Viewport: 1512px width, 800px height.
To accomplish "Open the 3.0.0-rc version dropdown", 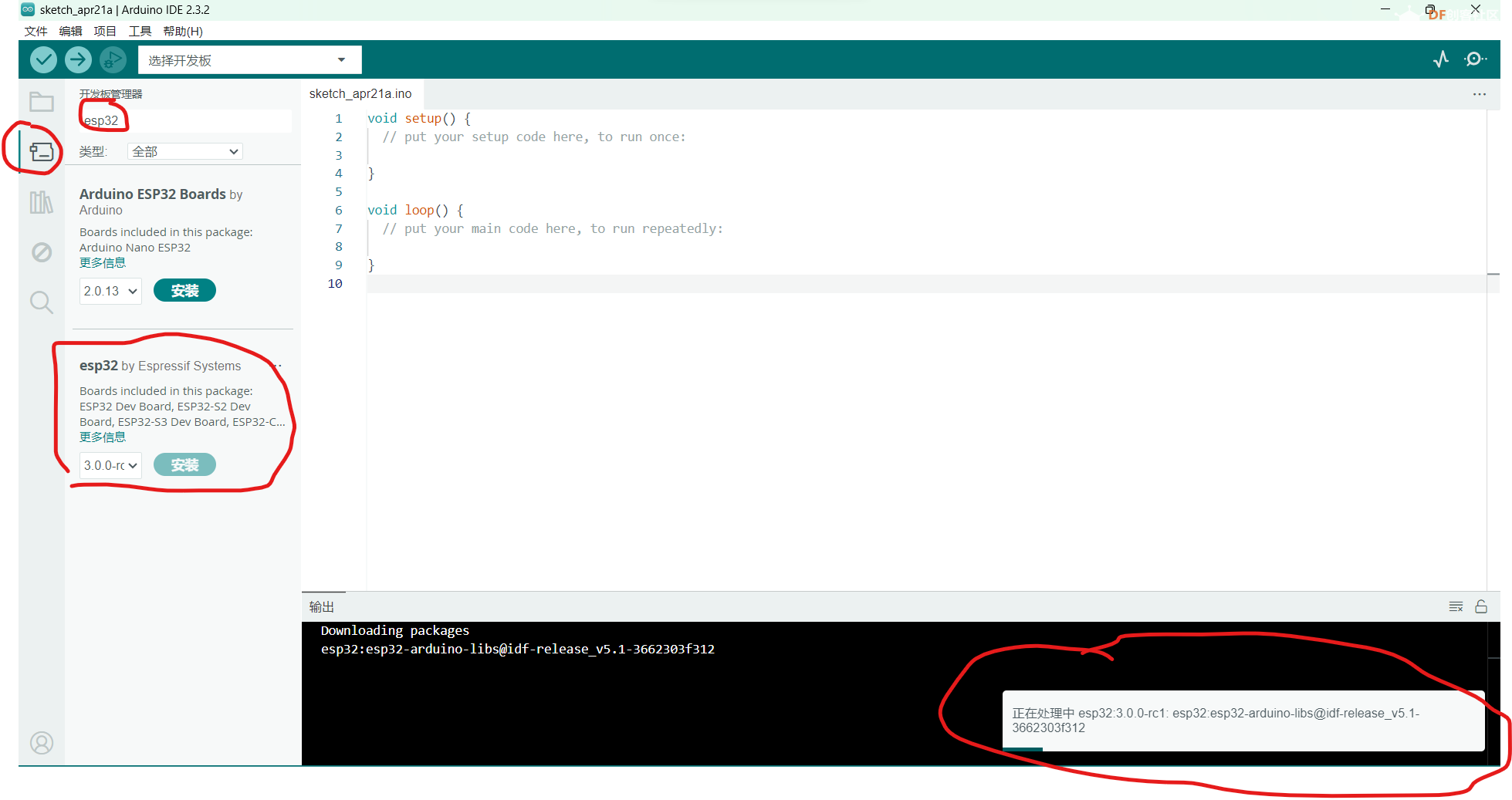I will (110, 466).
